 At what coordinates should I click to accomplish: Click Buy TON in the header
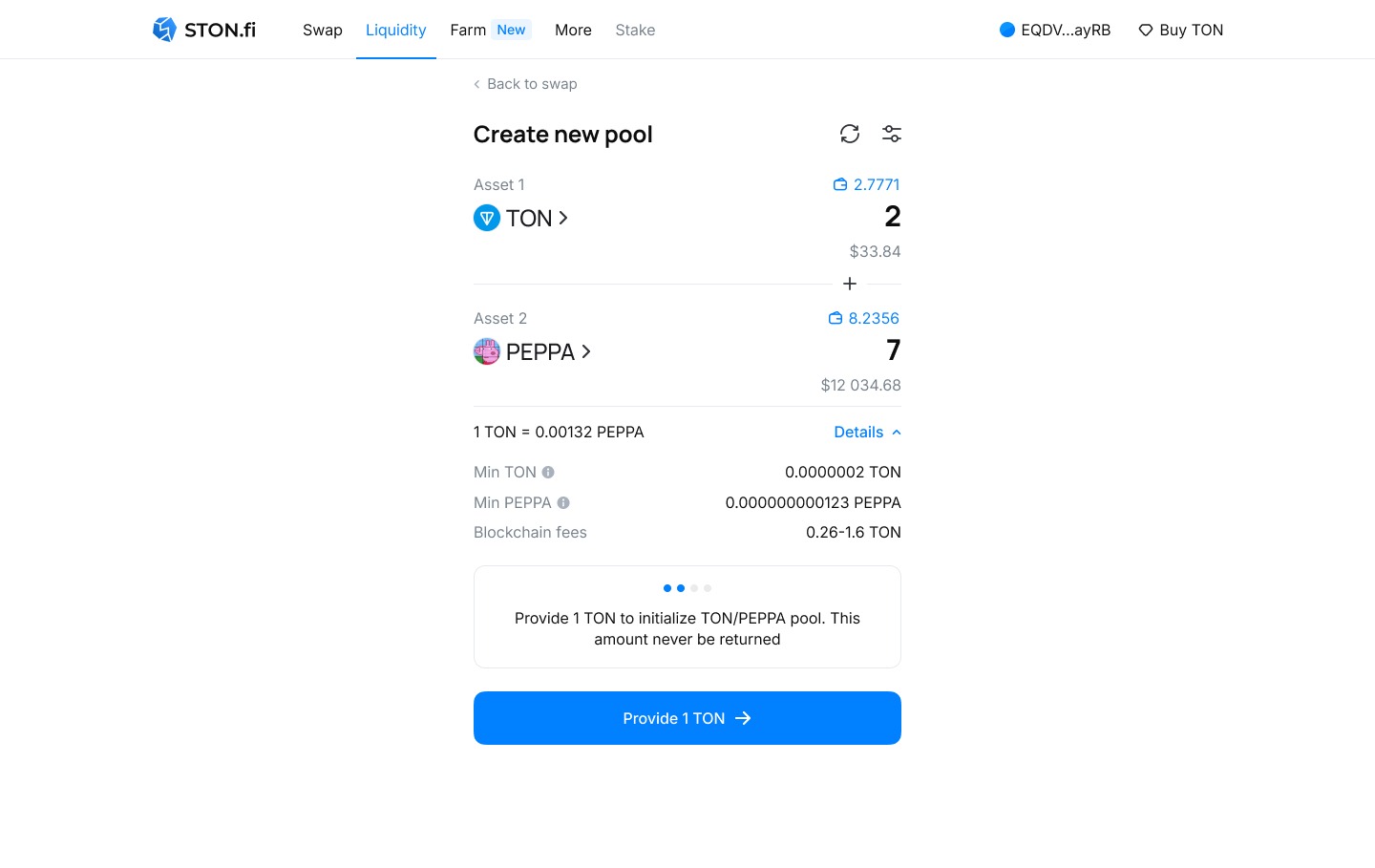(x=1180, y=30)
